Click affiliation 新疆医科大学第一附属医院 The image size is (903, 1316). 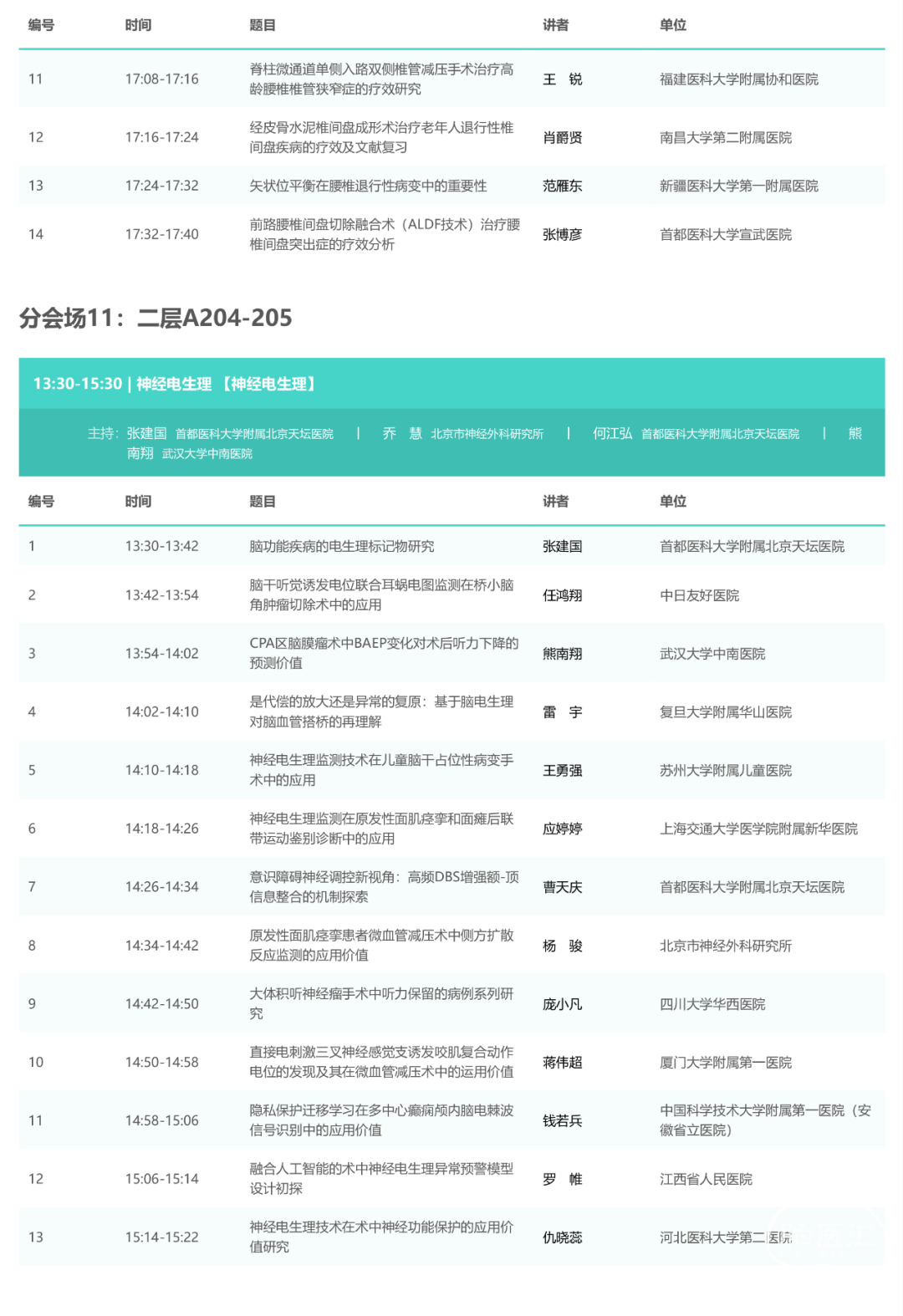pyautogui.click(x=739, y=186)
